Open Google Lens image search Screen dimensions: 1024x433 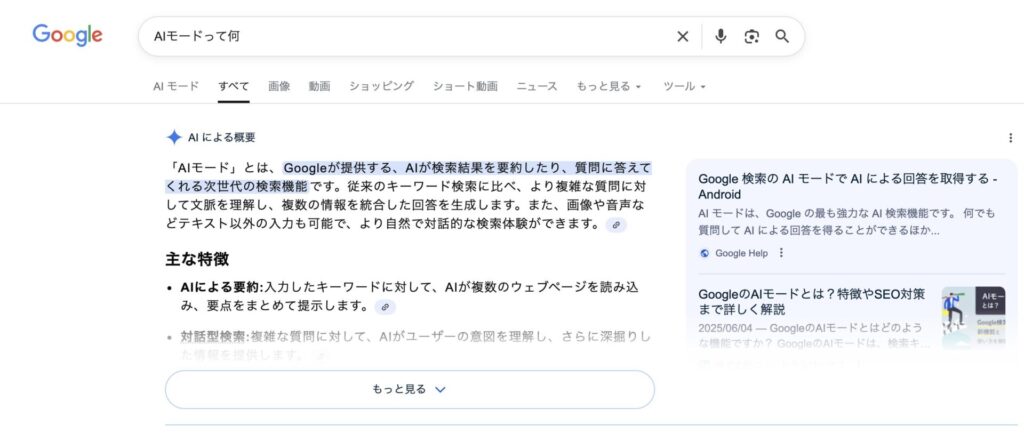pos(752,37)
